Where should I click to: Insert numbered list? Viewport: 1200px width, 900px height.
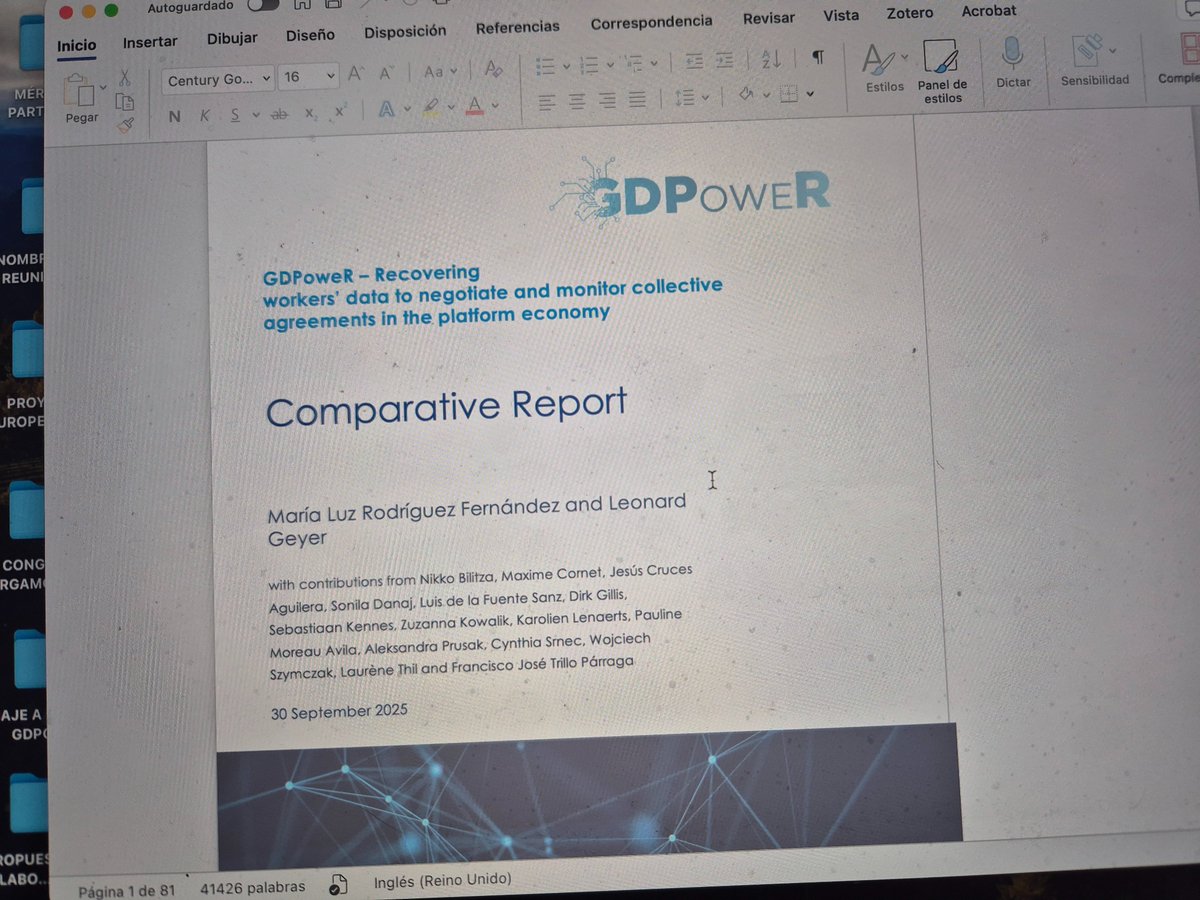(588, 65)
